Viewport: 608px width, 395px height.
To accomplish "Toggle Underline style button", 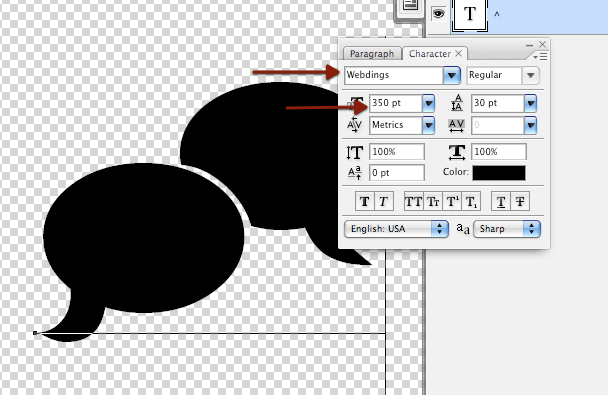I will coord(501,202).
